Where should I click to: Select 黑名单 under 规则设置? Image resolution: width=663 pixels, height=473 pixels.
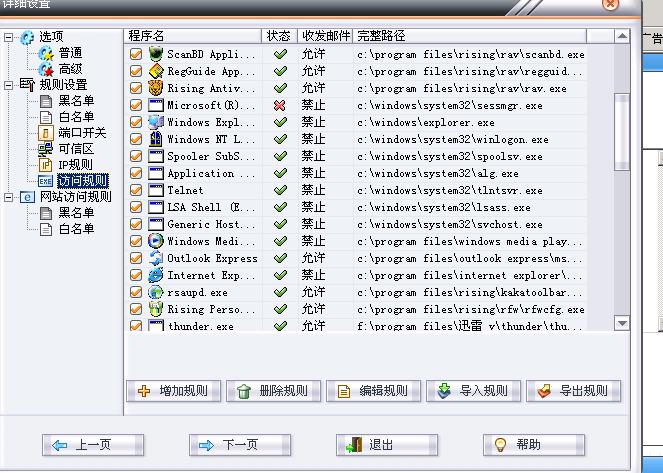(76, 101)
